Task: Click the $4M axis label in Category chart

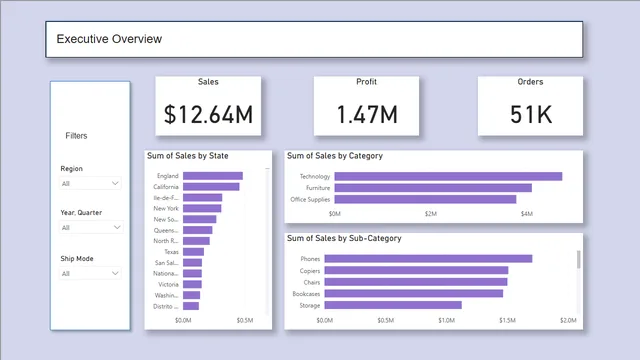Action: (527, 213)
